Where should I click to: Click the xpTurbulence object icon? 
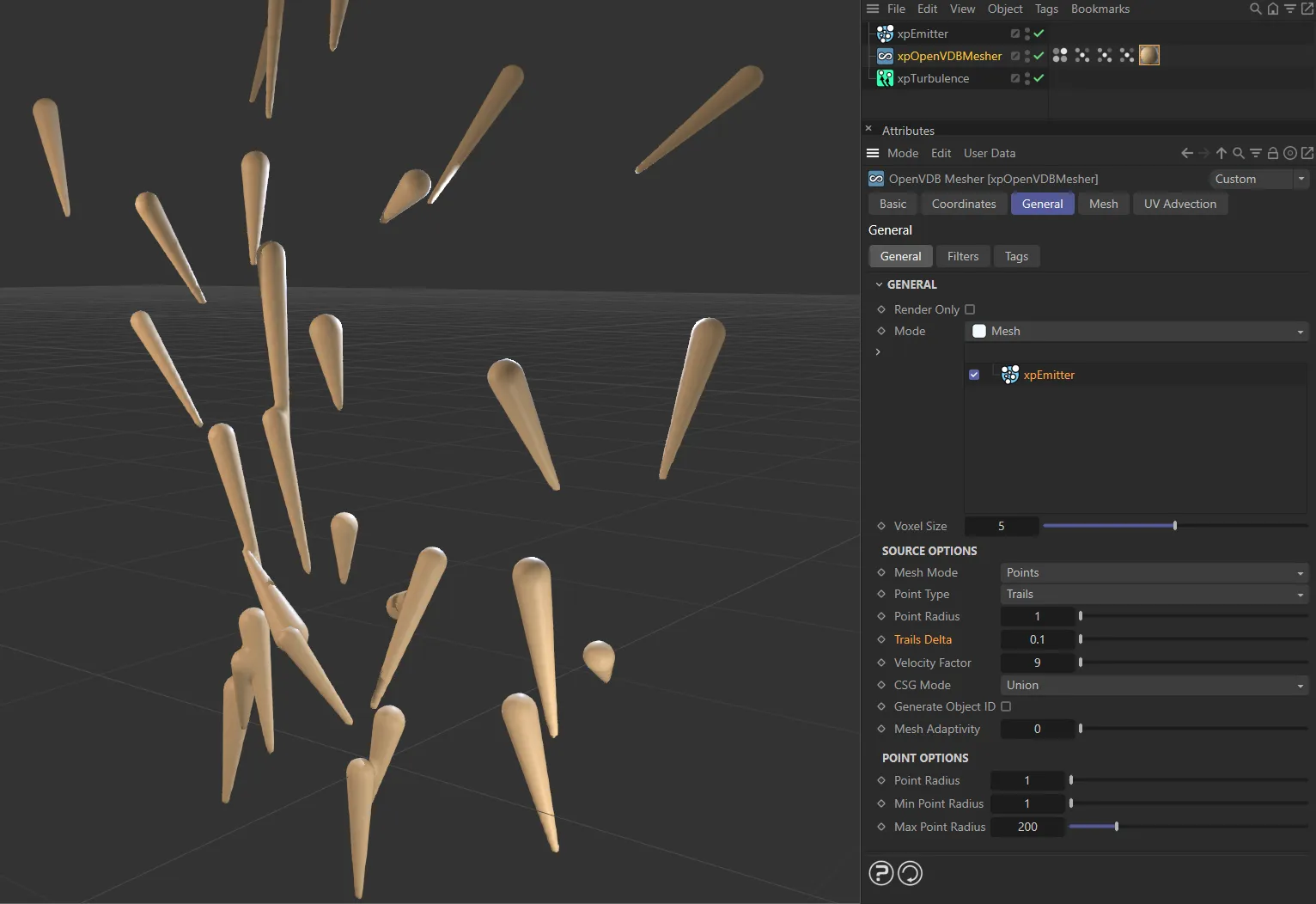coord(885,78)
